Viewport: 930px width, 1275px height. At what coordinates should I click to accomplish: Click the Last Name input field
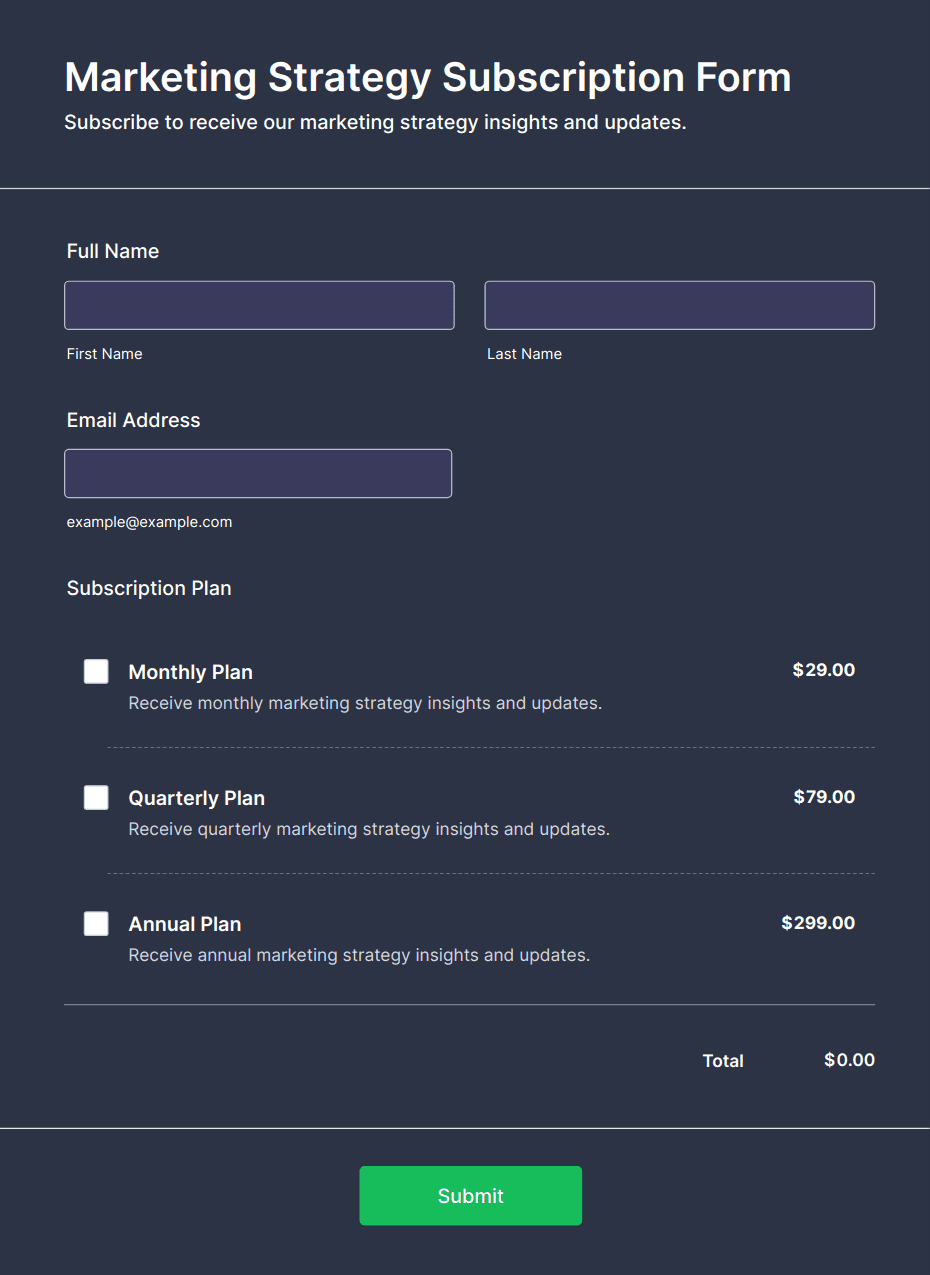[680, 305]
